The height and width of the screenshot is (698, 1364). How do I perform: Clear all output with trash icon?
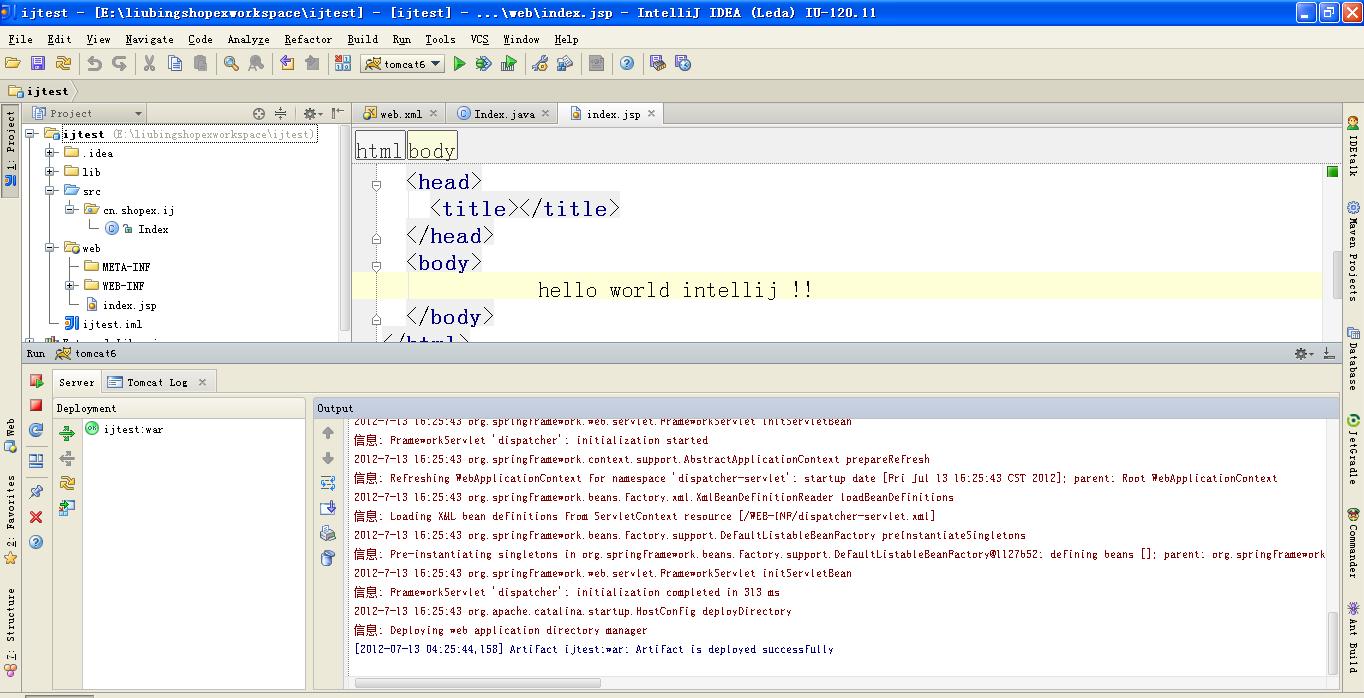click(x=328, y=558)
